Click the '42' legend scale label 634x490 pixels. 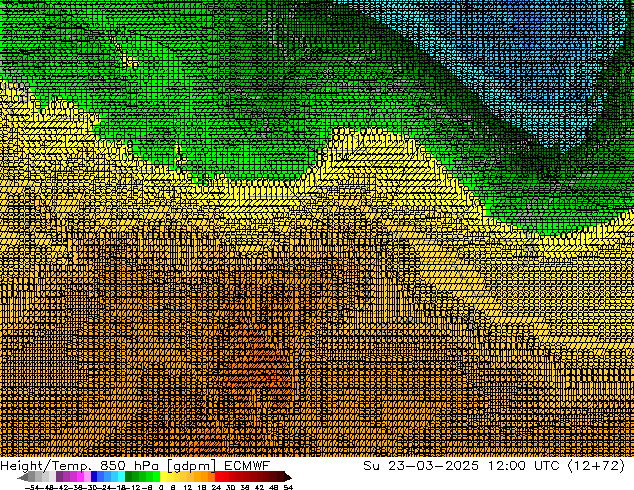click(x=259, y=487)
